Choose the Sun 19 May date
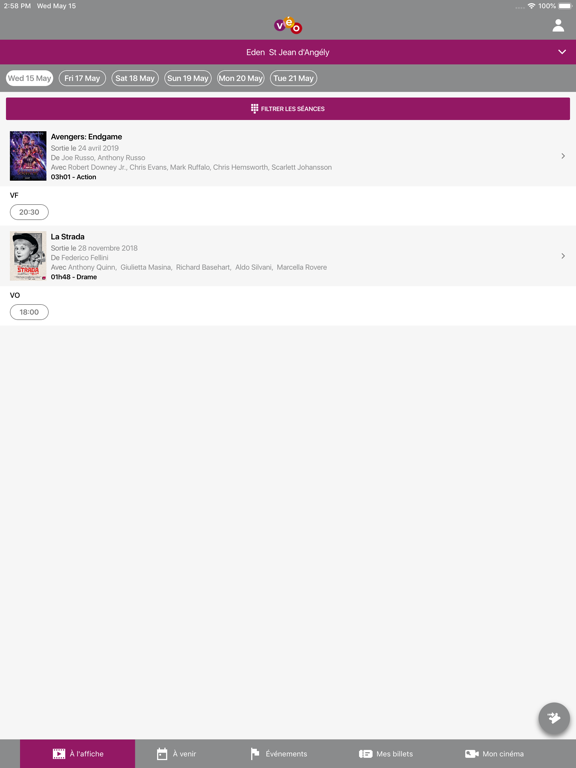This screenshot has height=768, width=576. pyautogui.click(x=188, y=78)
